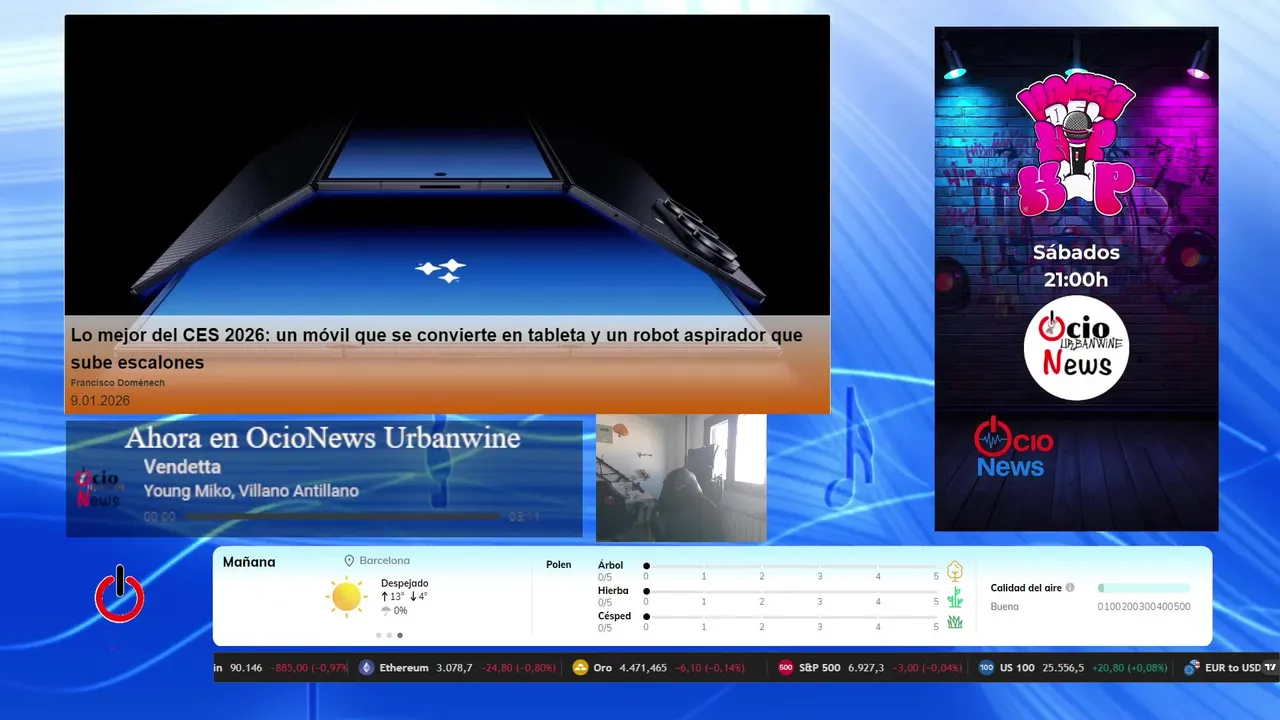The image size is (1280, 720).
Task: Click the Árbol tree pollen icon
Action: (955, 571)
